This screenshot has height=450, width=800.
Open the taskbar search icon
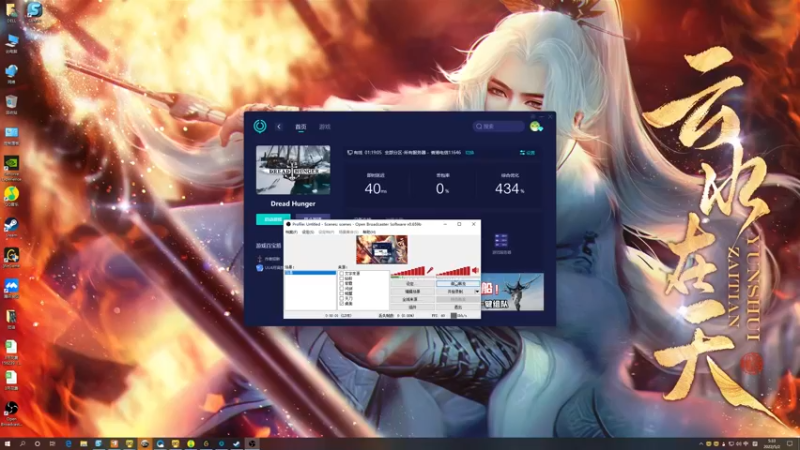[x=22, y=444]
